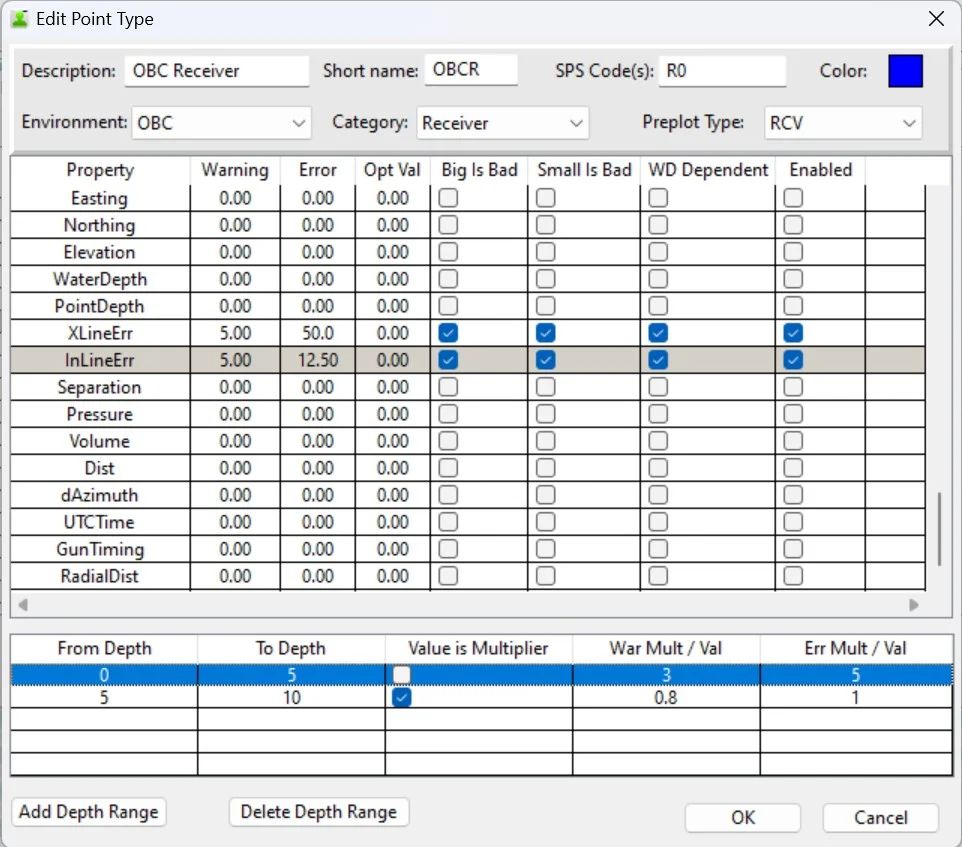
Task: Close the Edit Point Type dialog
Action: (935, 19)
